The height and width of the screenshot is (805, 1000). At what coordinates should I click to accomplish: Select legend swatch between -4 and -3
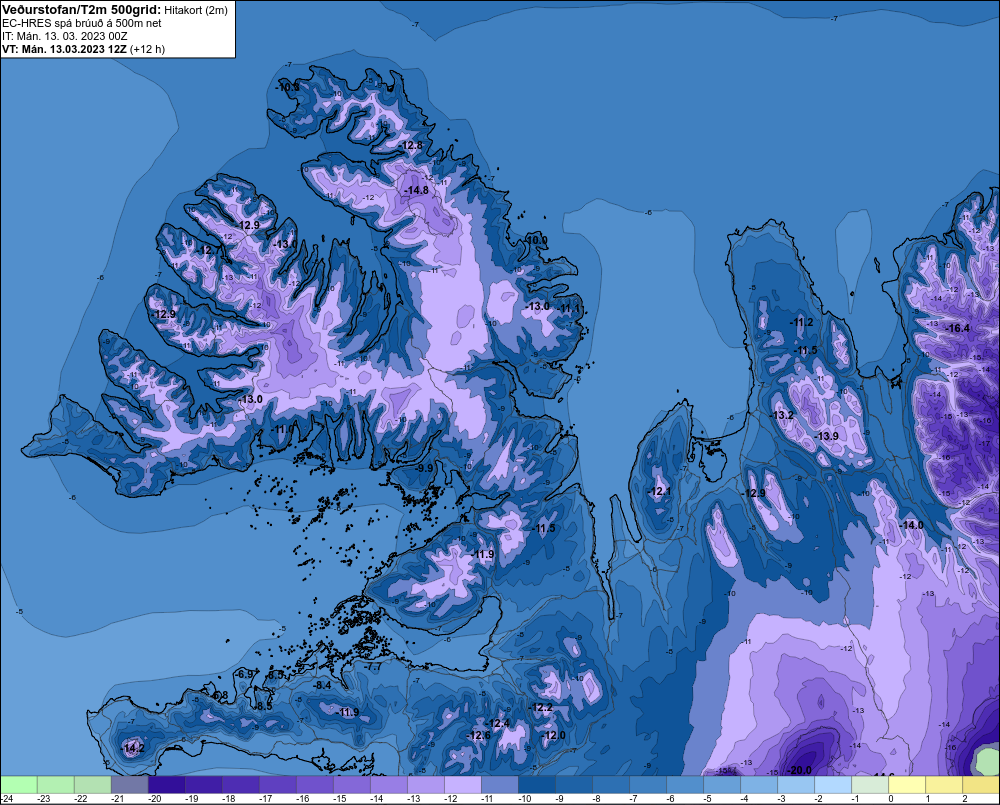759,784
